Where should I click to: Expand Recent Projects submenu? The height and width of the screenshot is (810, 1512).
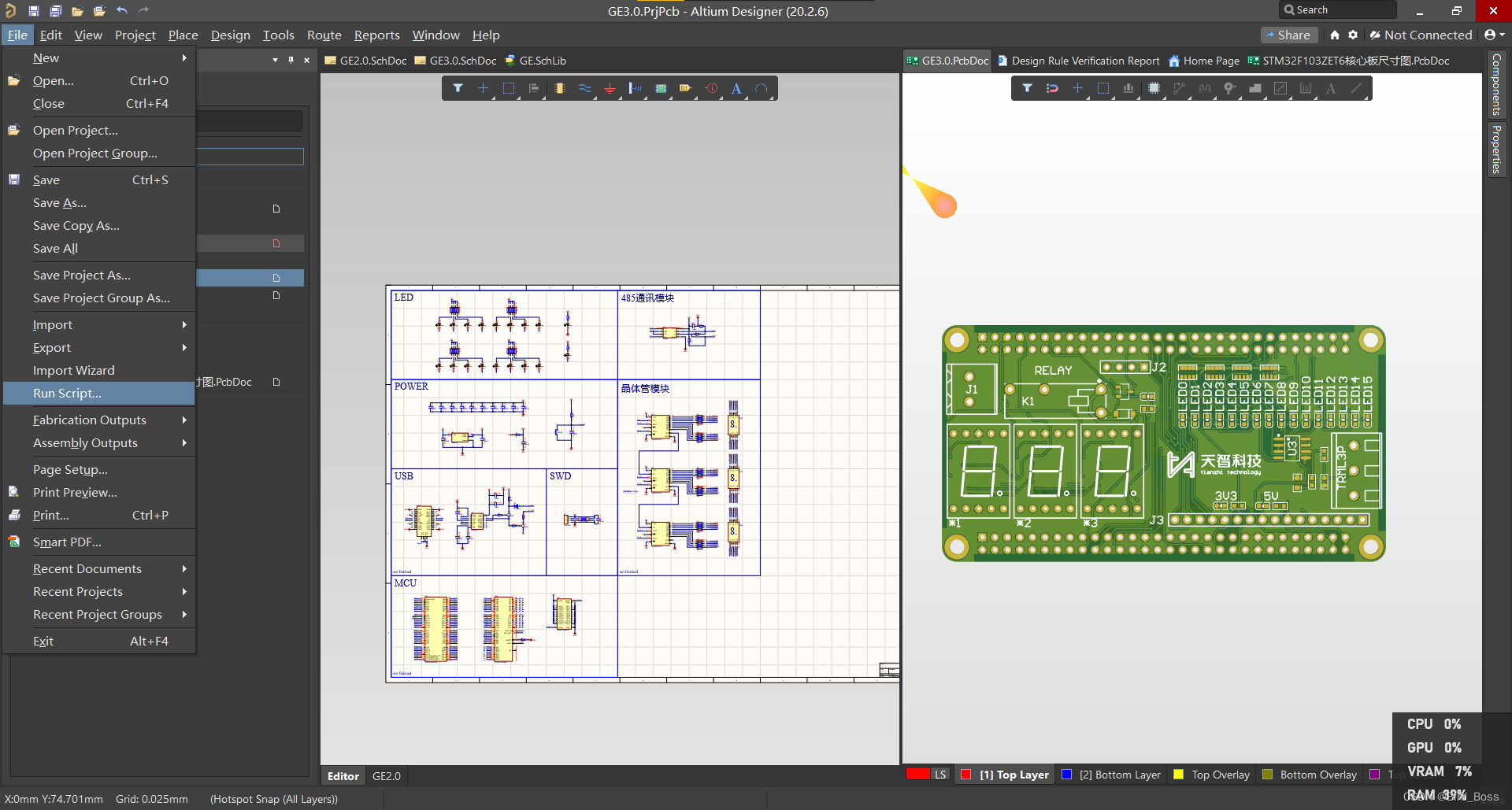[98, 591]
